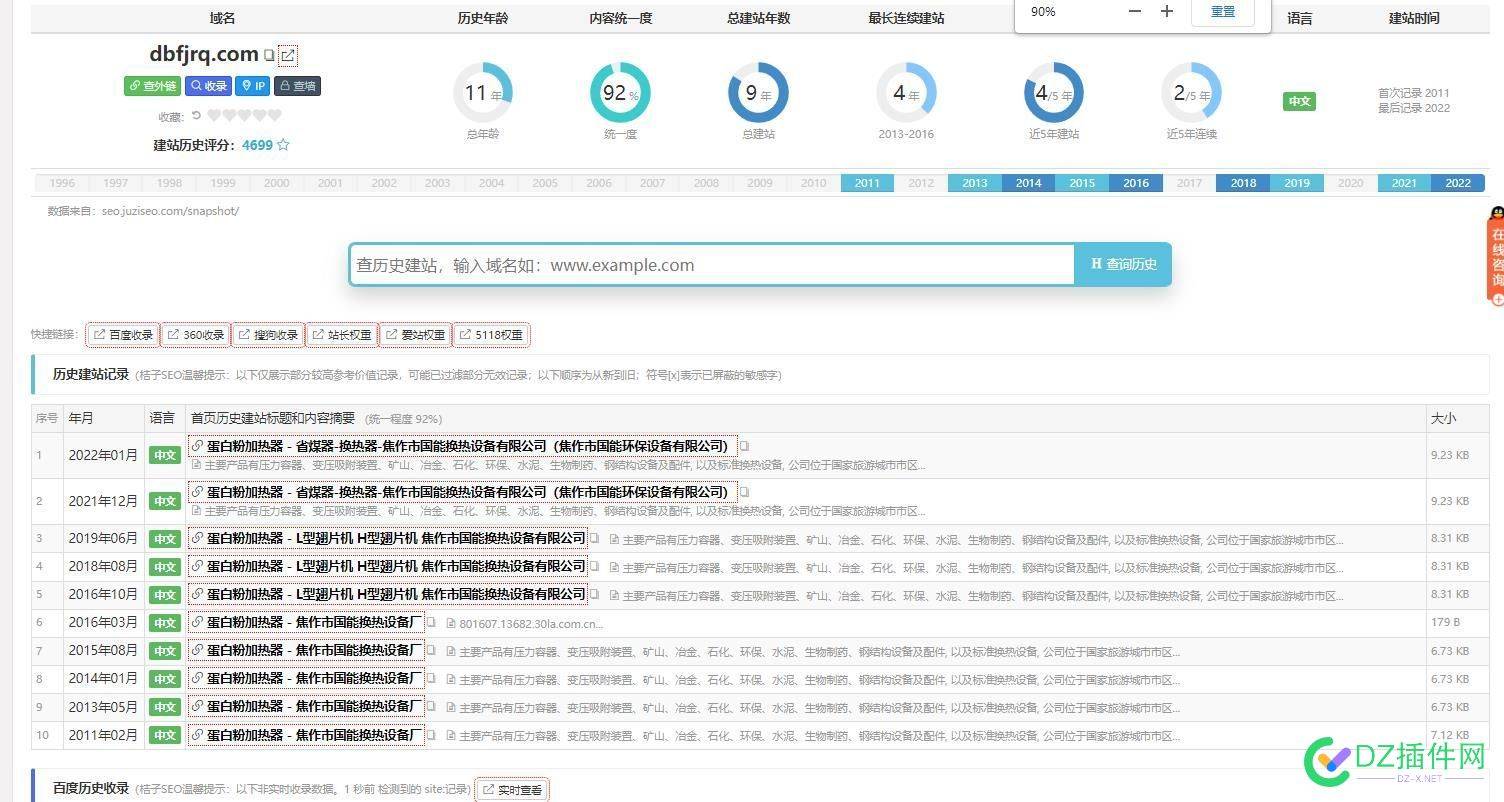
Task: Click the seo.juziseo.com/snapshot/ source text
Action: [x=170, y=211]
